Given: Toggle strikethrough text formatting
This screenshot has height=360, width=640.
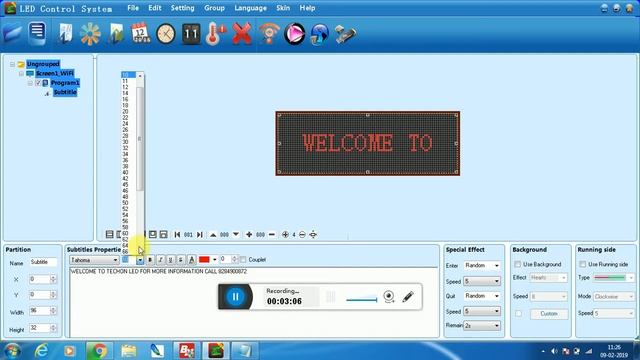Looking at the screenshot, I should pyautogui.click(x=181, y=260).
